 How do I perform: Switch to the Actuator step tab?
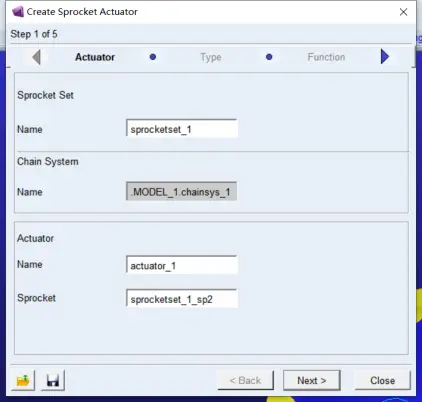coord(95,57)
